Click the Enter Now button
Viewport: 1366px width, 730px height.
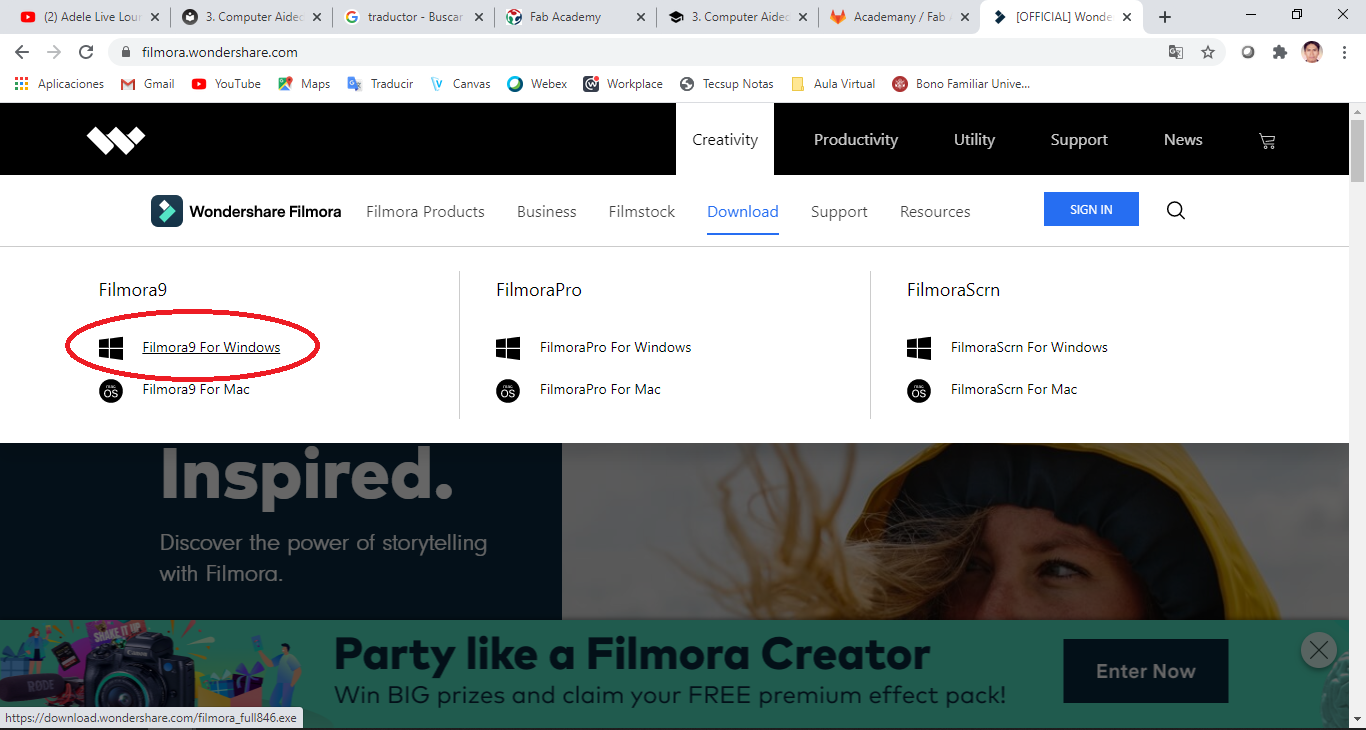[x=1146, y=671]
